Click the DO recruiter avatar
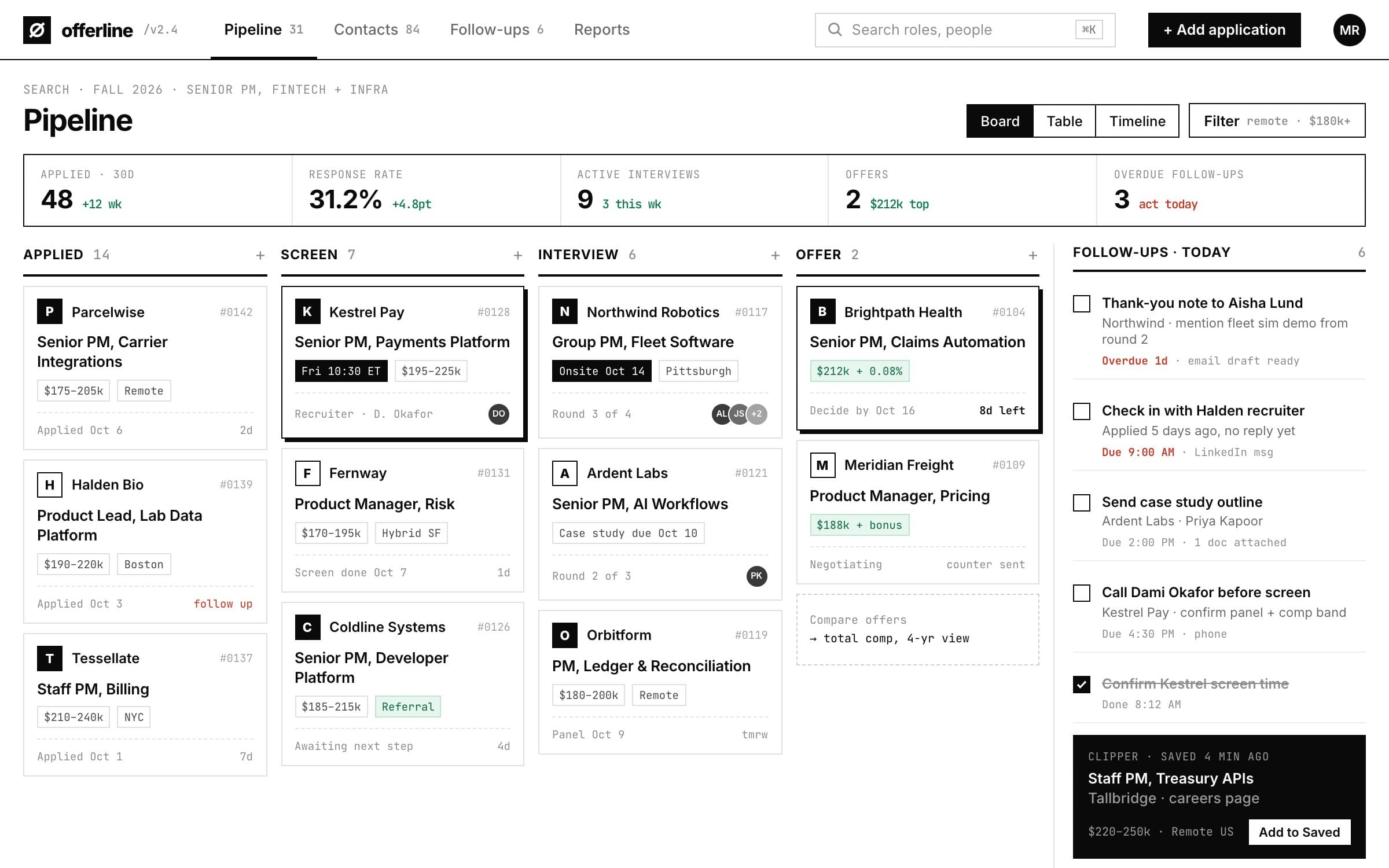Viewport: 1389px width, 868px height. [499, 414]
